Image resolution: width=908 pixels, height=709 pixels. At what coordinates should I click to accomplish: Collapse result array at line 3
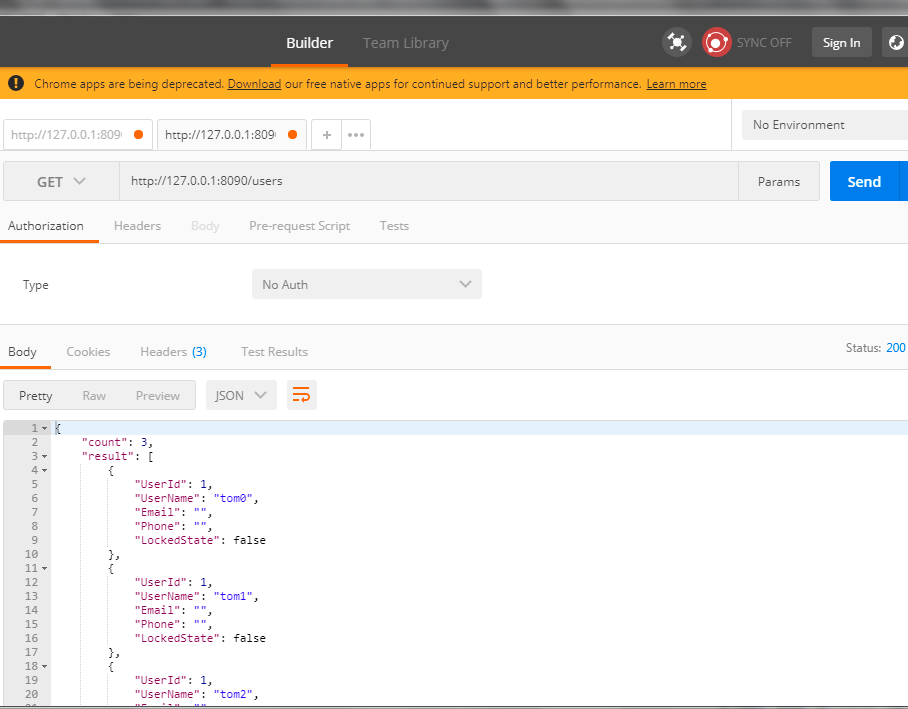click(45, 456)
